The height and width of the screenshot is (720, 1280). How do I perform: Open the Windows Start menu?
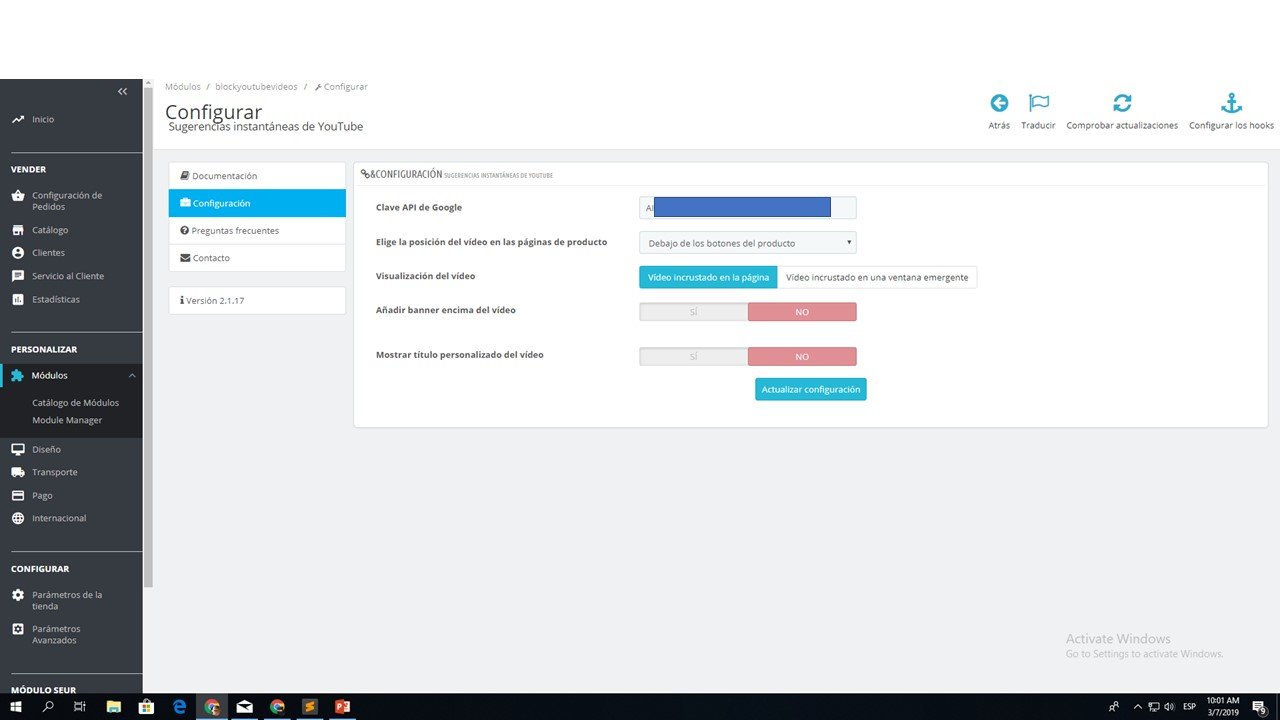[x=16, y=707]
